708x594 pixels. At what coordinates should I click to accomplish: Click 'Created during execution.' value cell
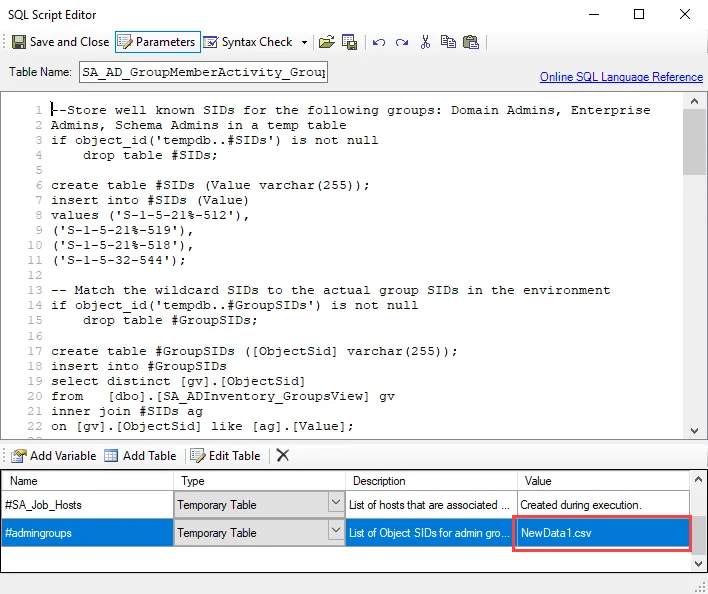tap(603, 505)
